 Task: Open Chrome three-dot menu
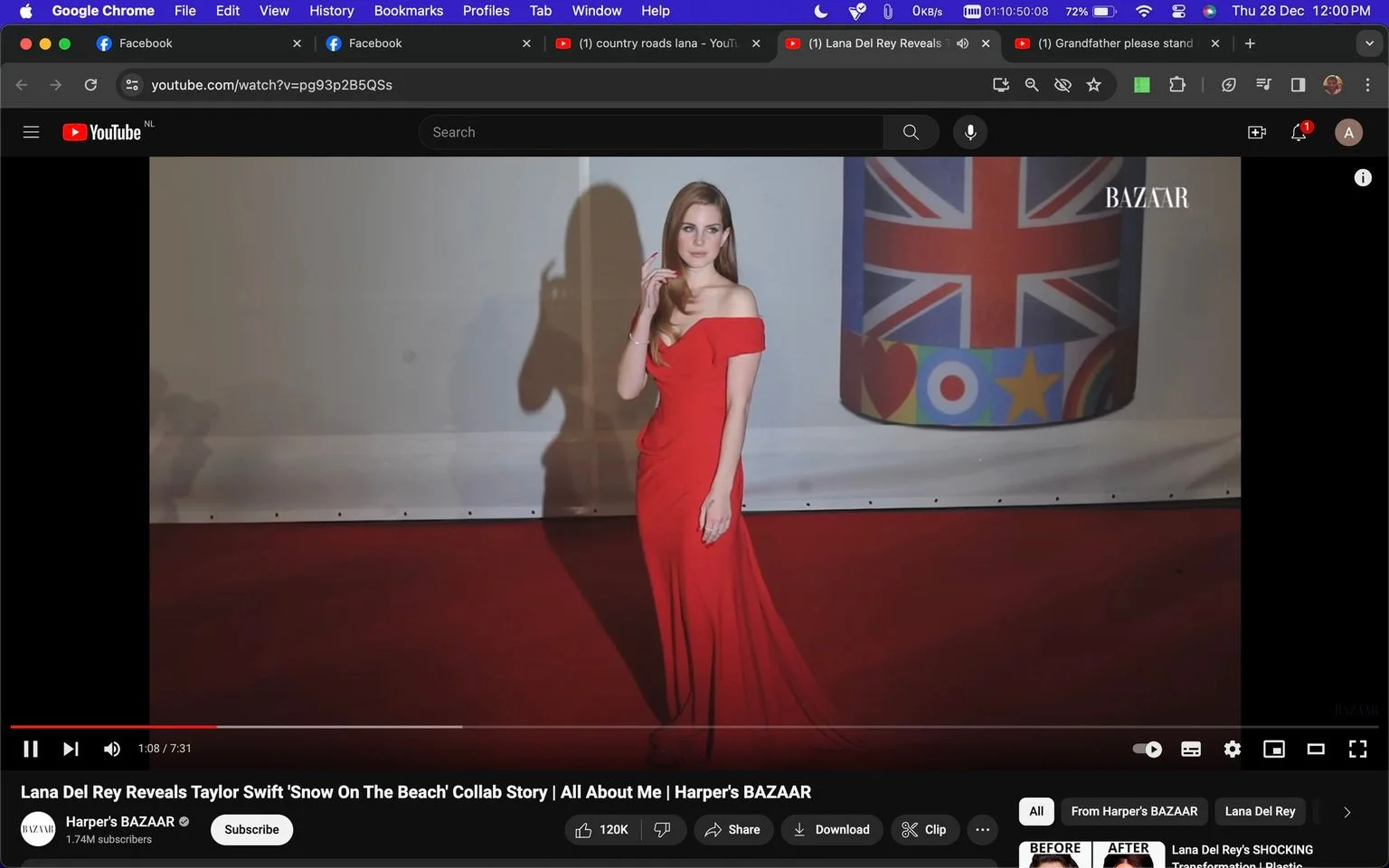1367,85
